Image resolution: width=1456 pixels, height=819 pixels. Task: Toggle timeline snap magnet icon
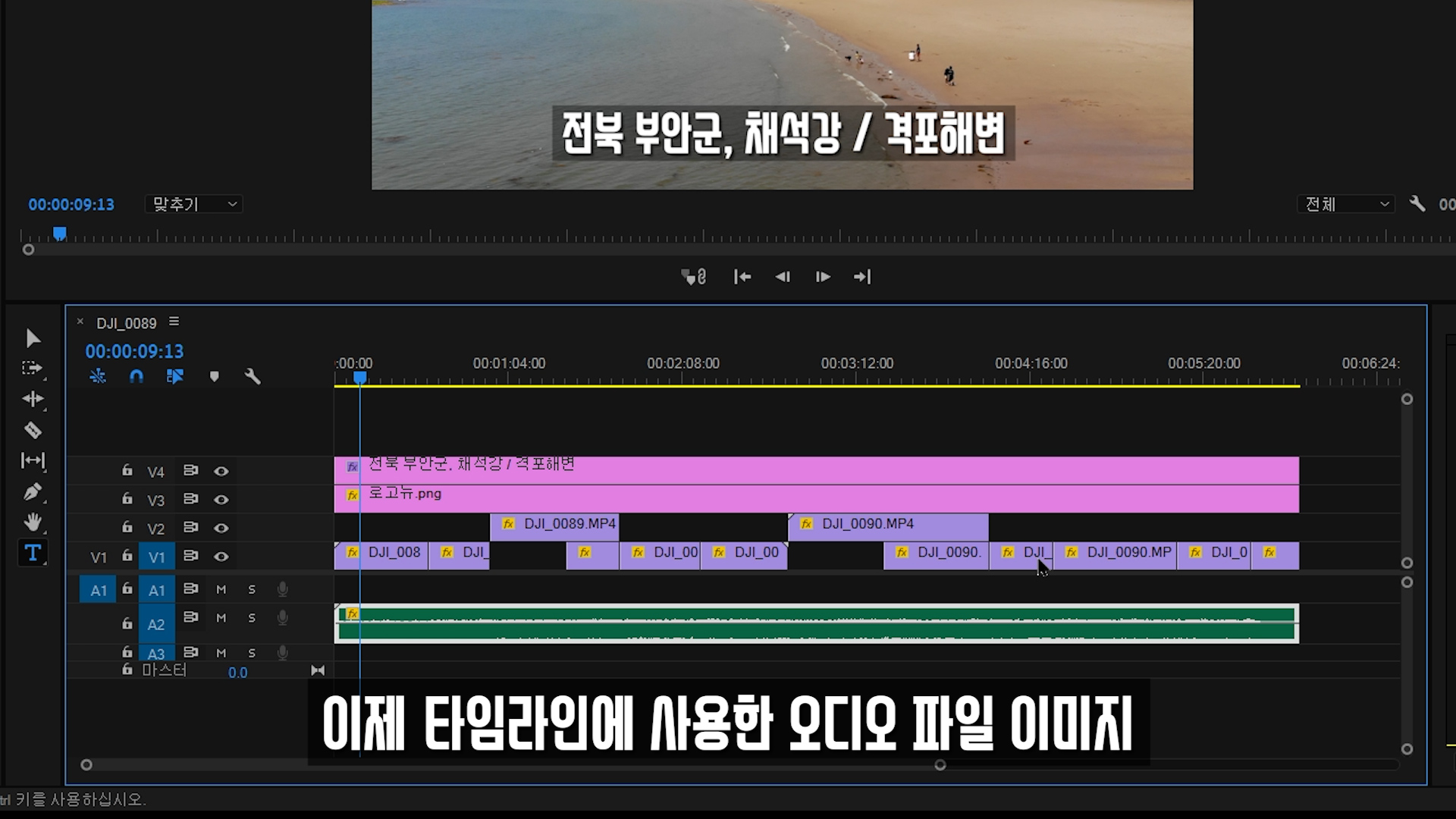click(136, 376)
